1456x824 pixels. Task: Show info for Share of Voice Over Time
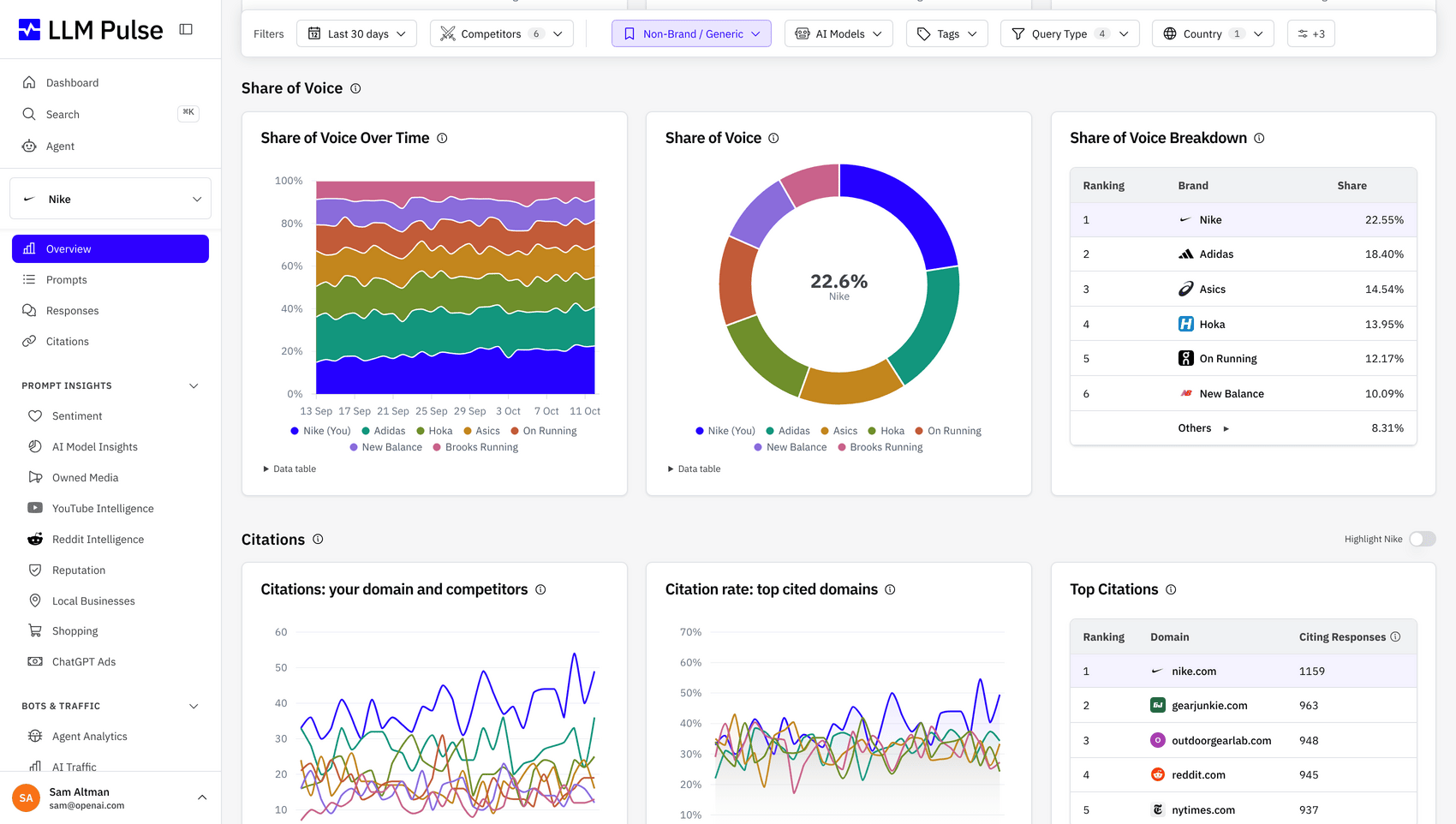tap(442, 138)
